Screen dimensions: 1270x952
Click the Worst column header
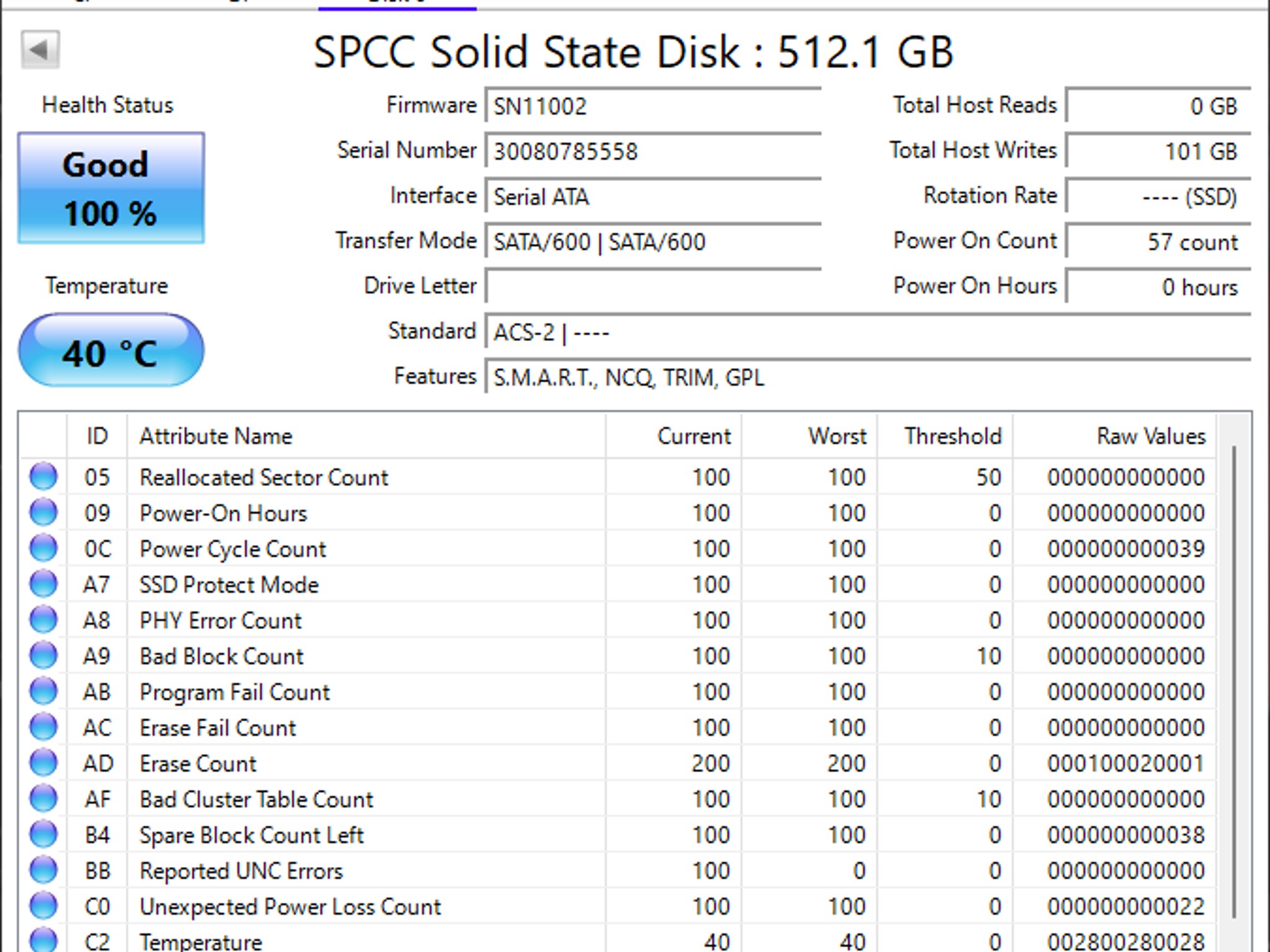coord(809,436)
